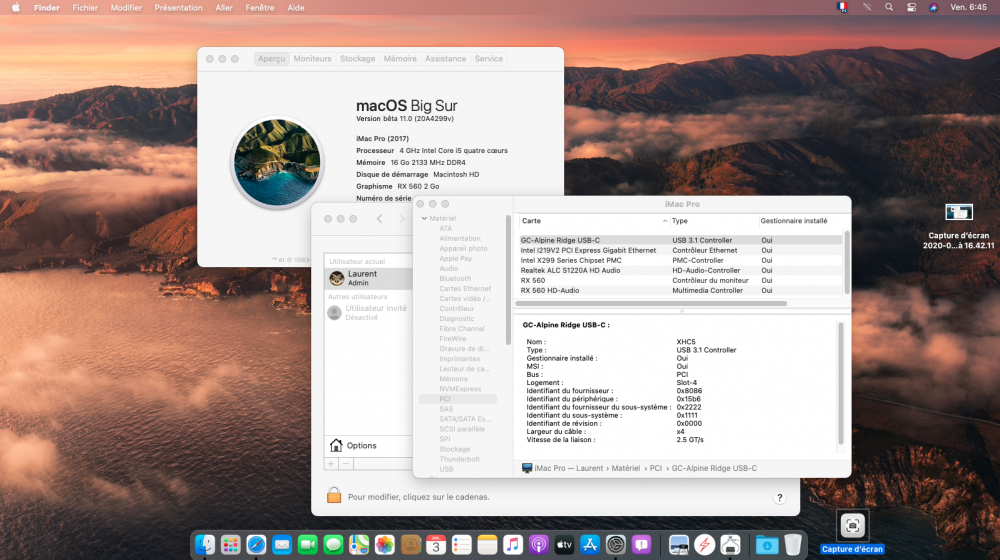The image size is (1000, 560).
Task: Open Messages from the Dock
Action: 333,545
